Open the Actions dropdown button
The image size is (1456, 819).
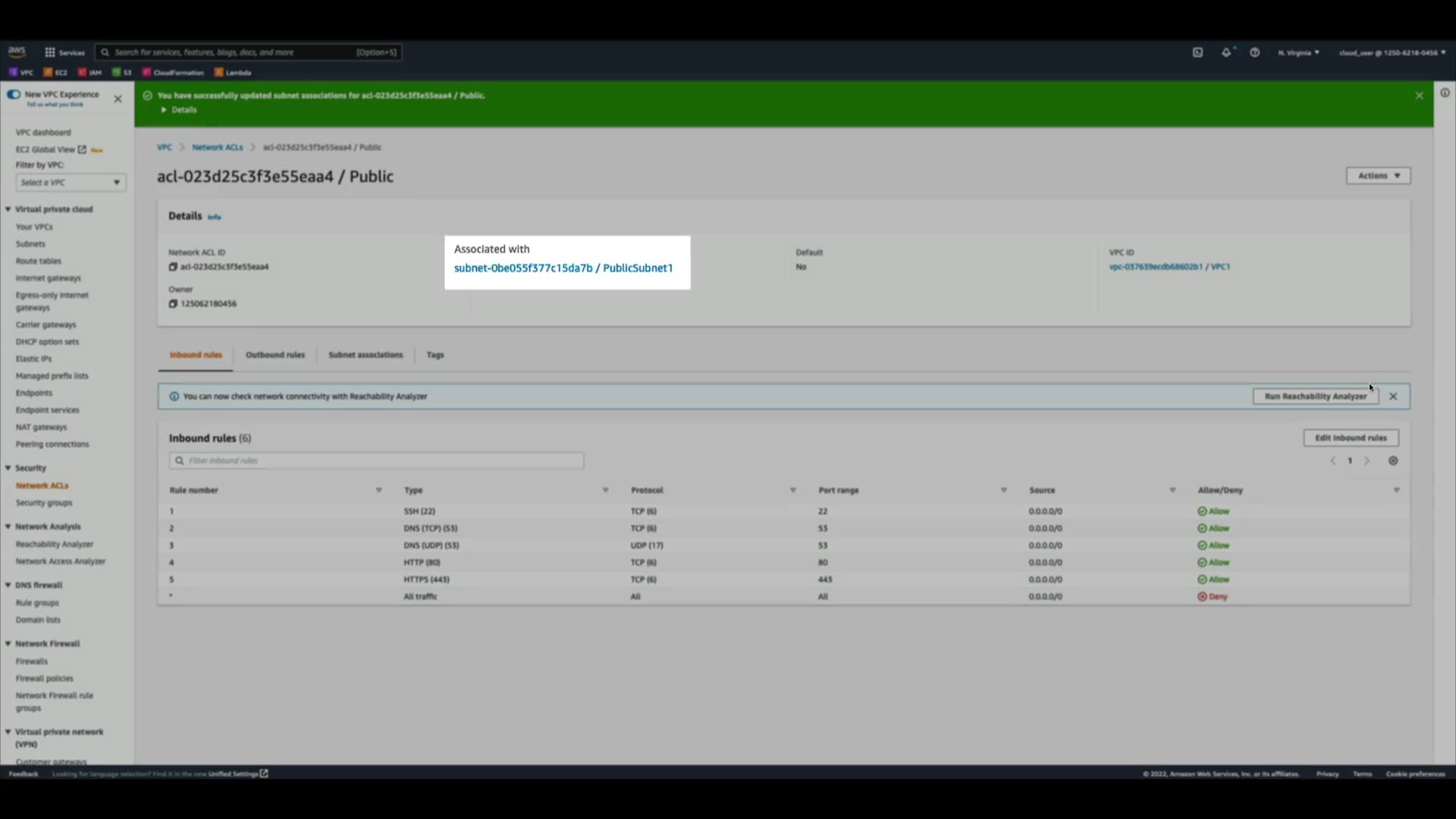coord(1378,176)
